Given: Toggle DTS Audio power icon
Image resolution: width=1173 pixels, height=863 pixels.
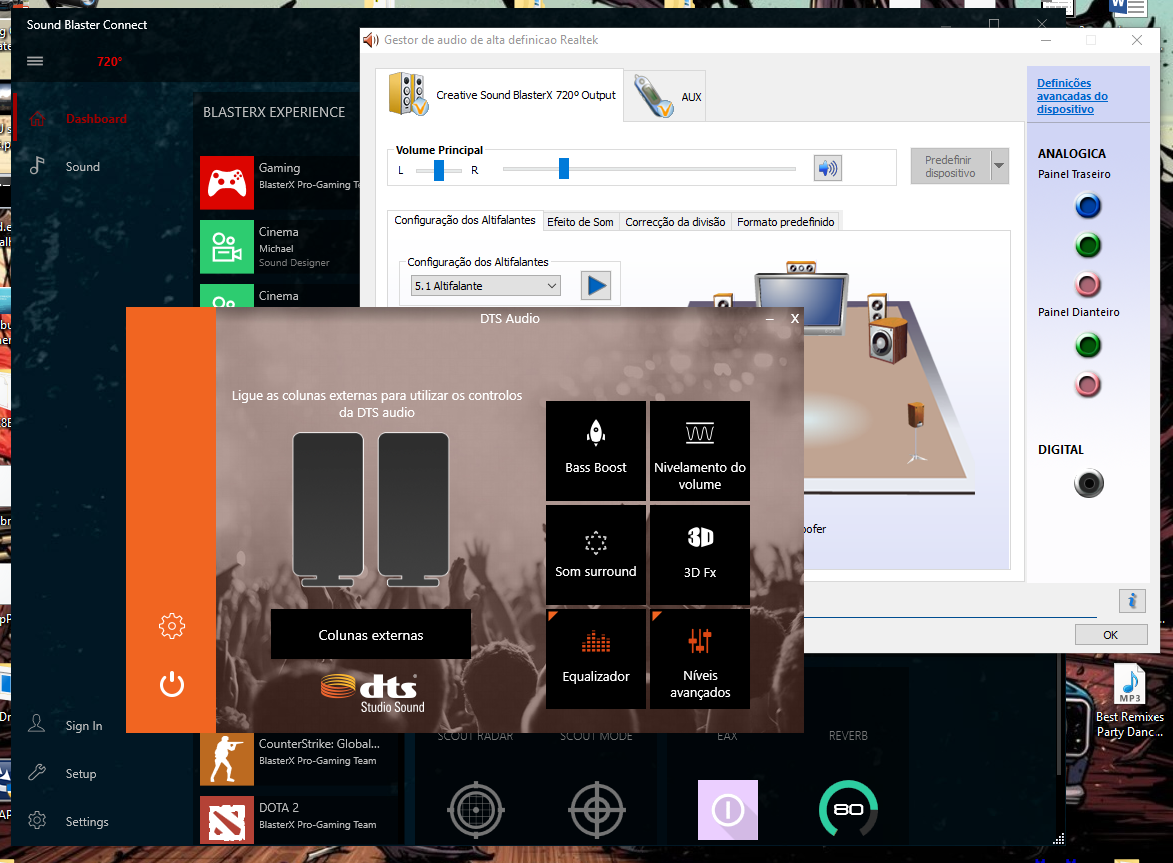Looking at the screenshot, I should coord(171,684).
